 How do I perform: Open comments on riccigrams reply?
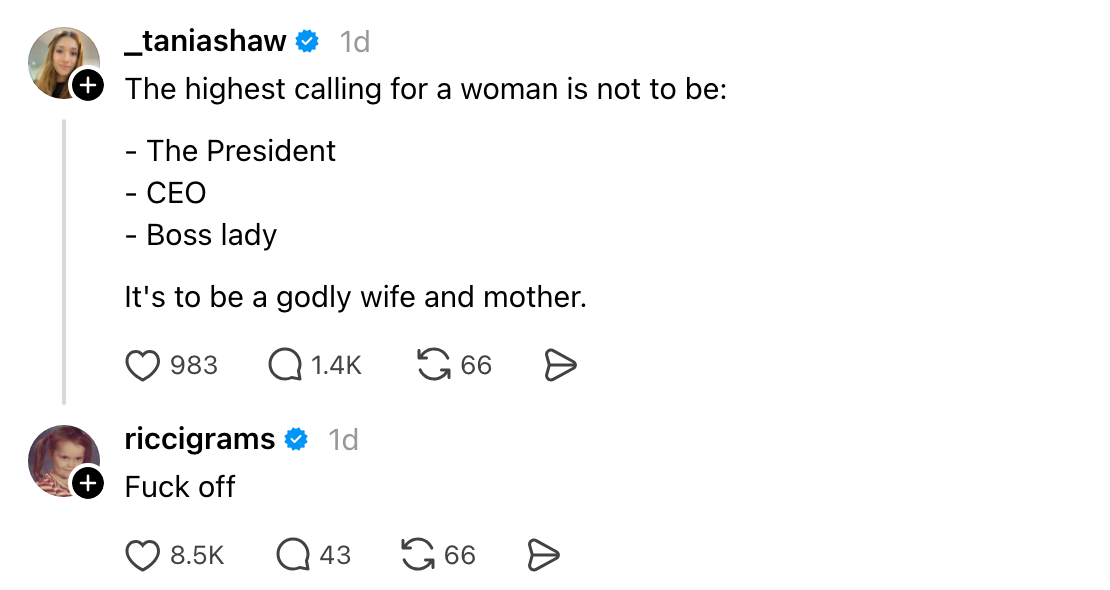click(x=293, y=555)
